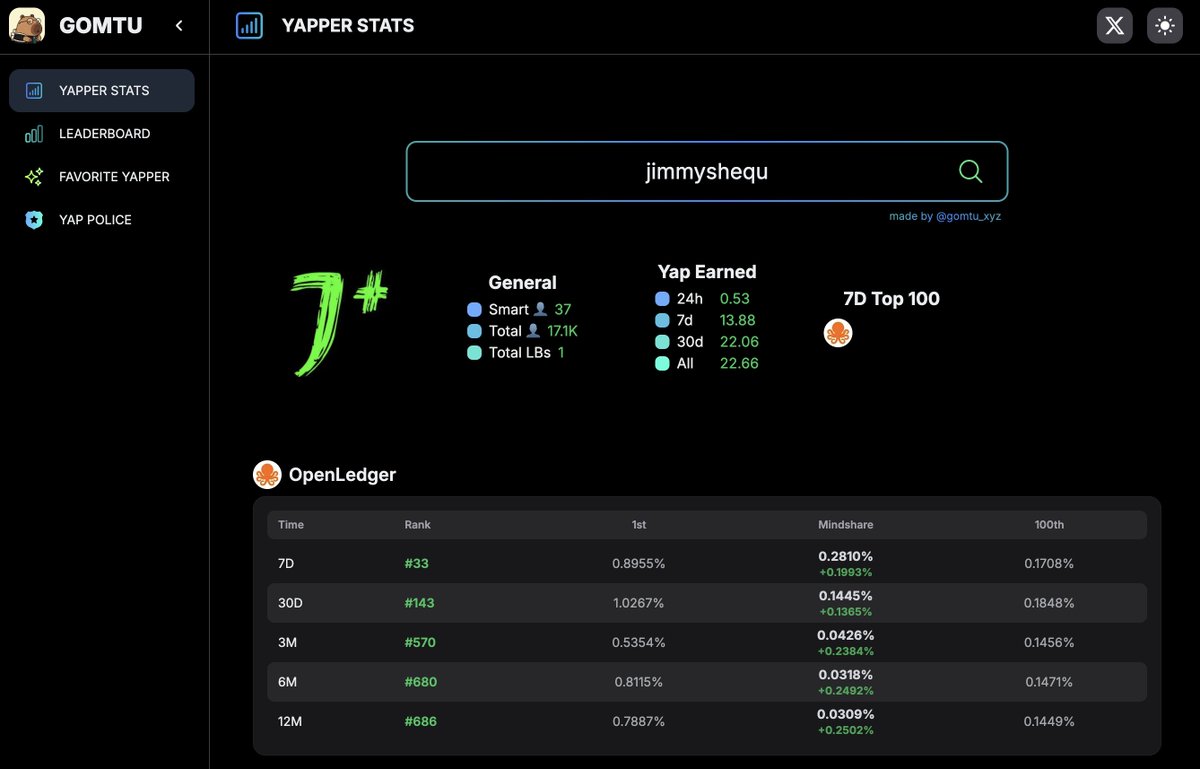Click the Rank column header
The image size is (1200, 769).
(418, 525)
